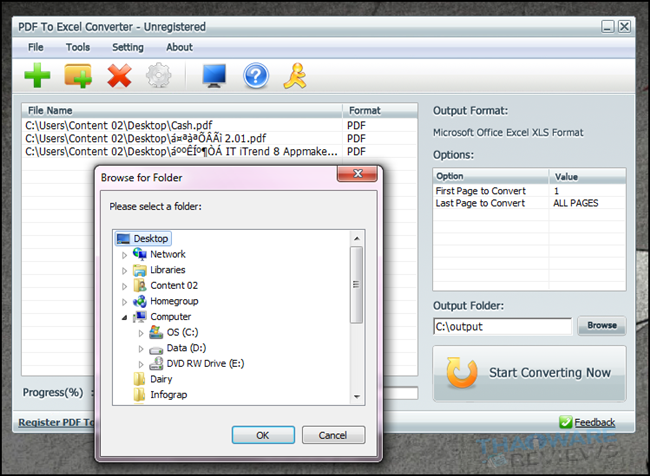This screenshot has height=476, width=650.
Task: Click the ALL PAGES value cell
Action: tap(576, 203)
